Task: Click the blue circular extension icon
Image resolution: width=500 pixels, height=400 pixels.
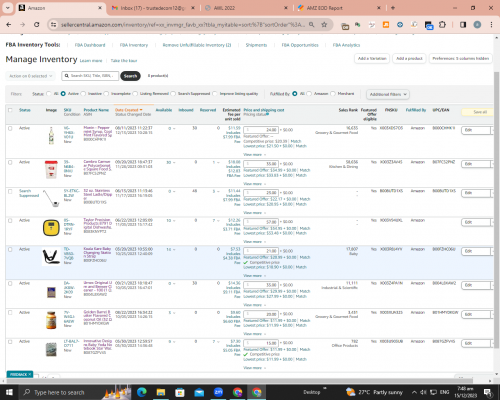Action: click(400, 25)
